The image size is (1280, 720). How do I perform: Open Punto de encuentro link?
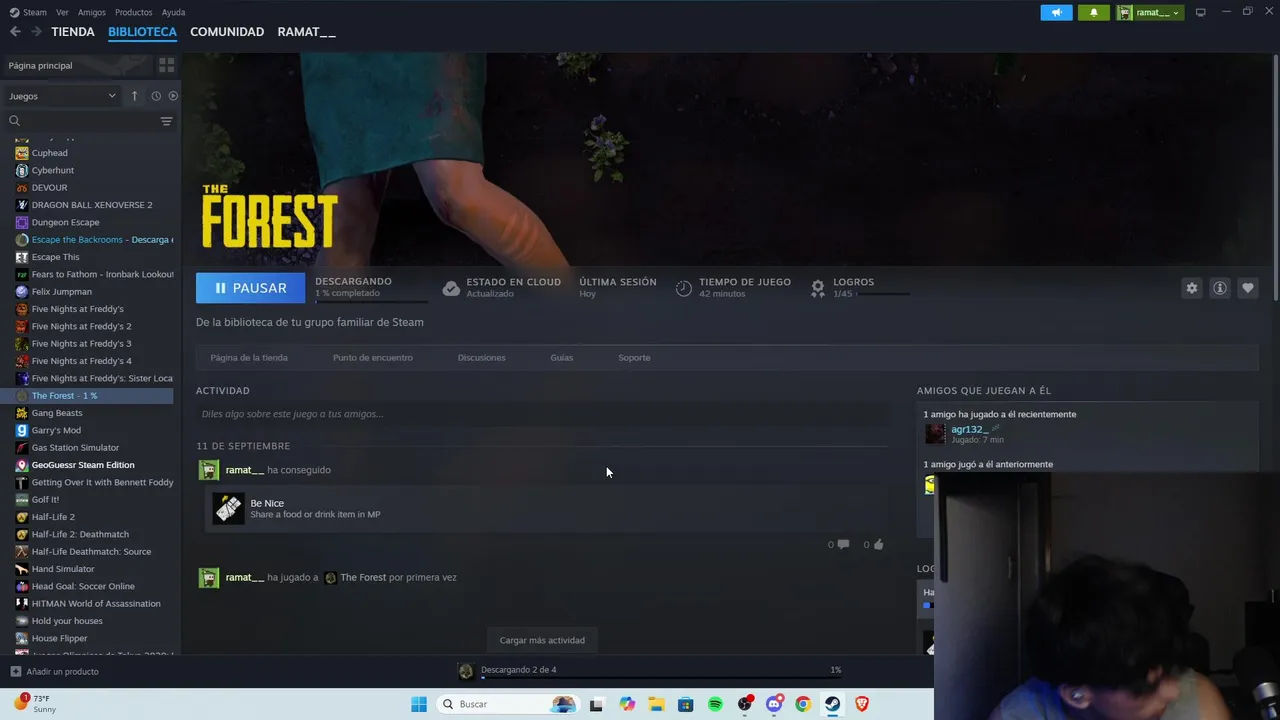(372, 357)
